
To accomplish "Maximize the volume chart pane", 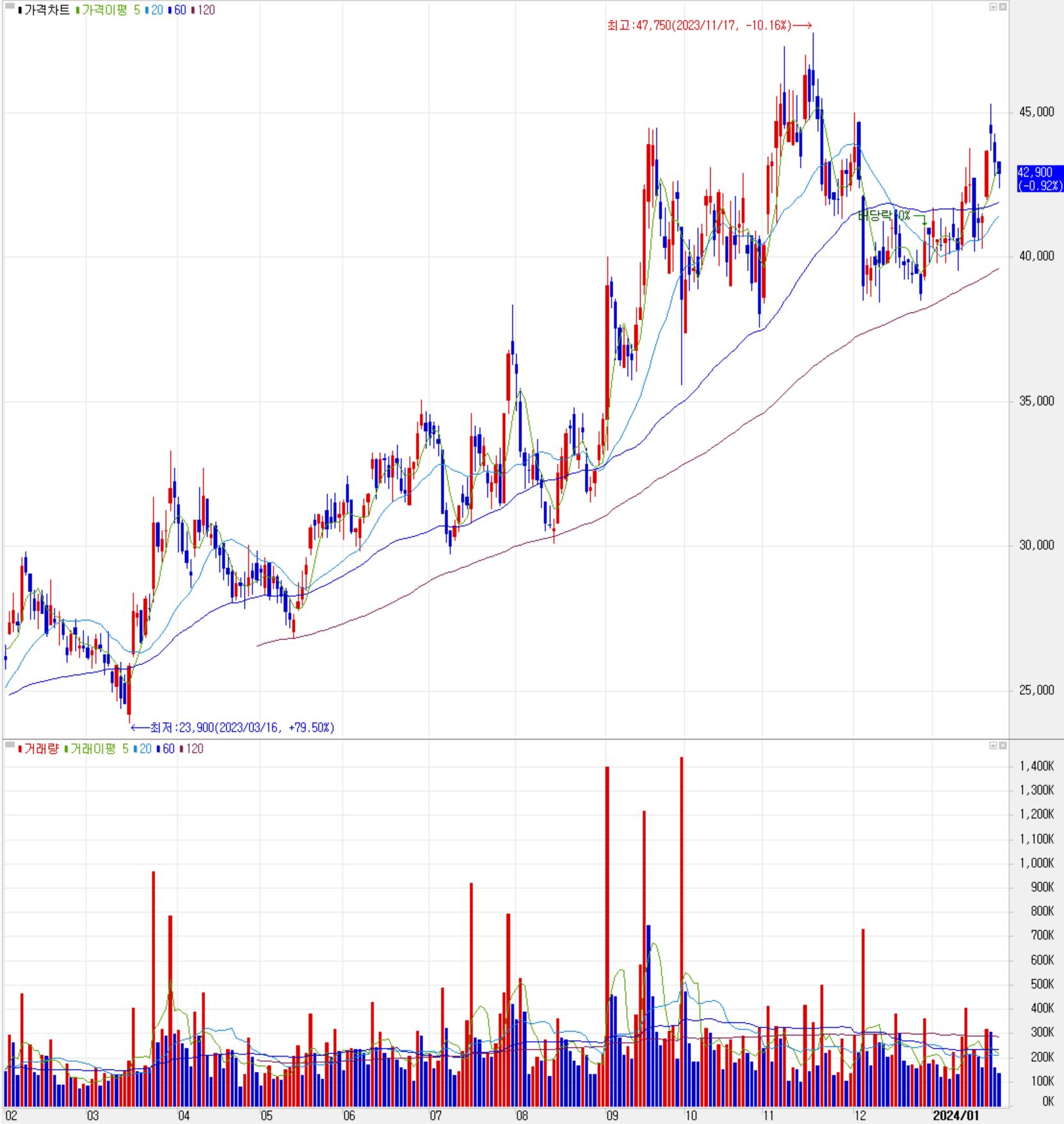I will 993,745.
